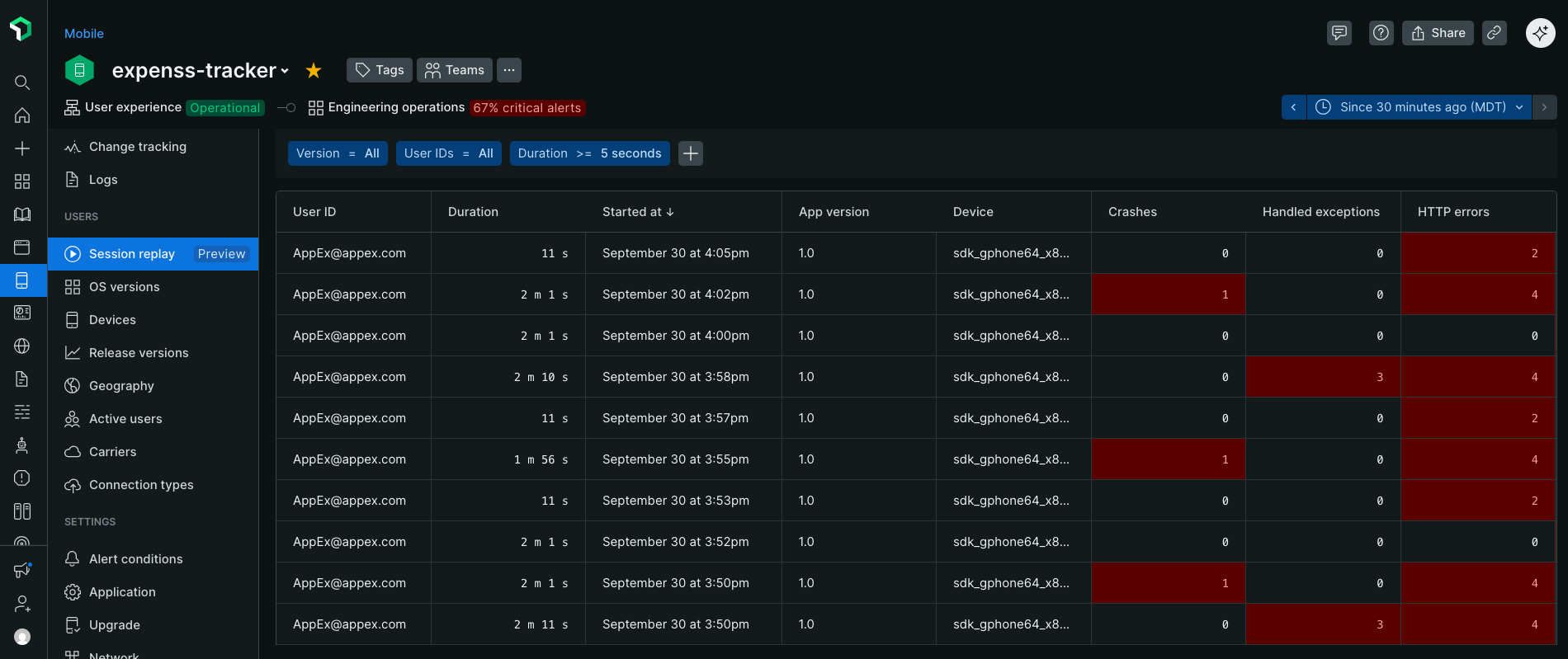Click the home icon in left sidebar
Image resolution: width=1568 pixels, height=659 pixels.
coord(22,115)
